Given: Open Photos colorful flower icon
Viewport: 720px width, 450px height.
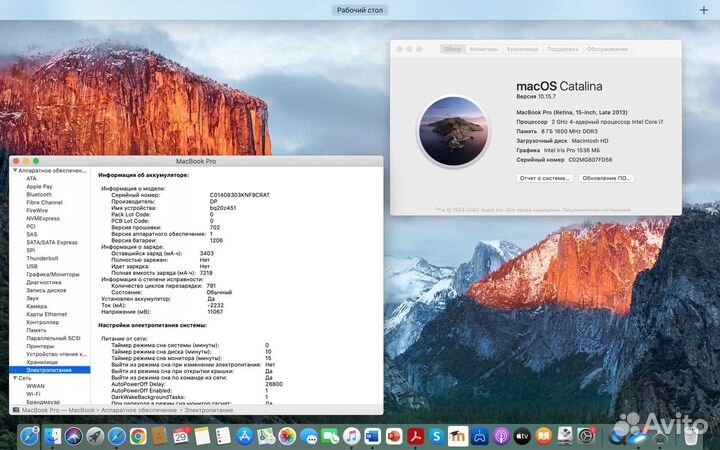Looking at the screenshot, I should [x=287, y=436].
